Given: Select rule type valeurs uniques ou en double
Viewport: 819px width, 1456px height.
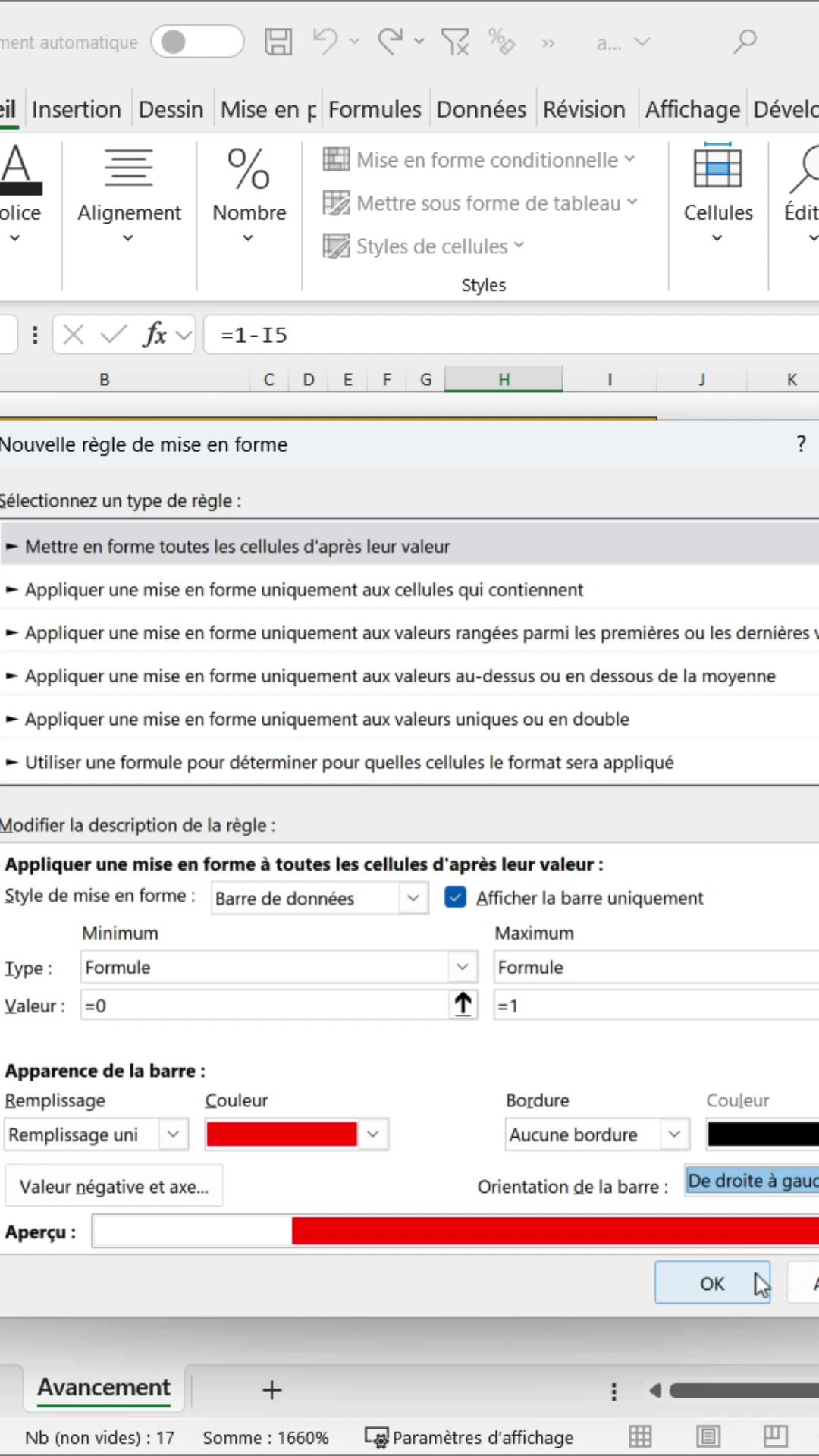Looking at the screenshot, I should point(409,719).
